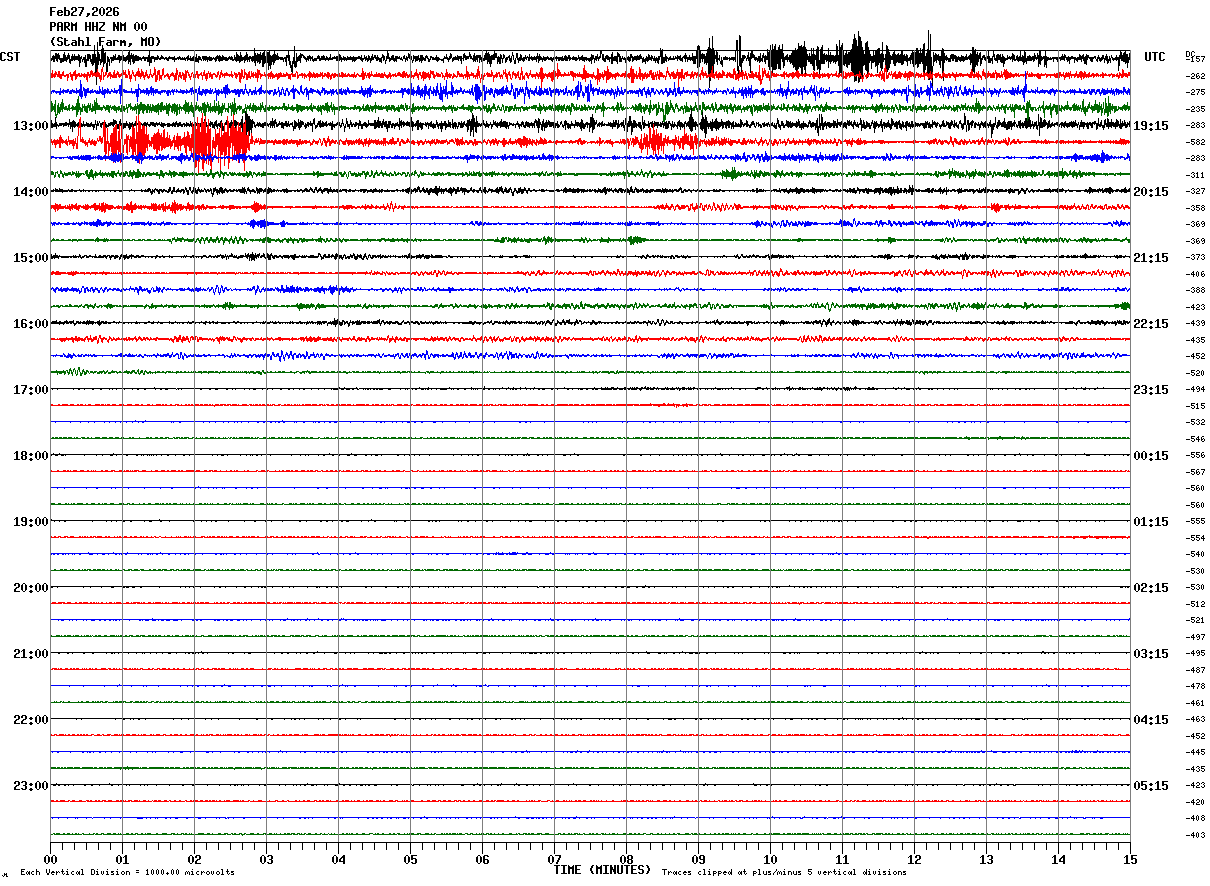Click the DC offset value -439
The height and width of the screenshot is (886, 1210).
pos(1195,324)
